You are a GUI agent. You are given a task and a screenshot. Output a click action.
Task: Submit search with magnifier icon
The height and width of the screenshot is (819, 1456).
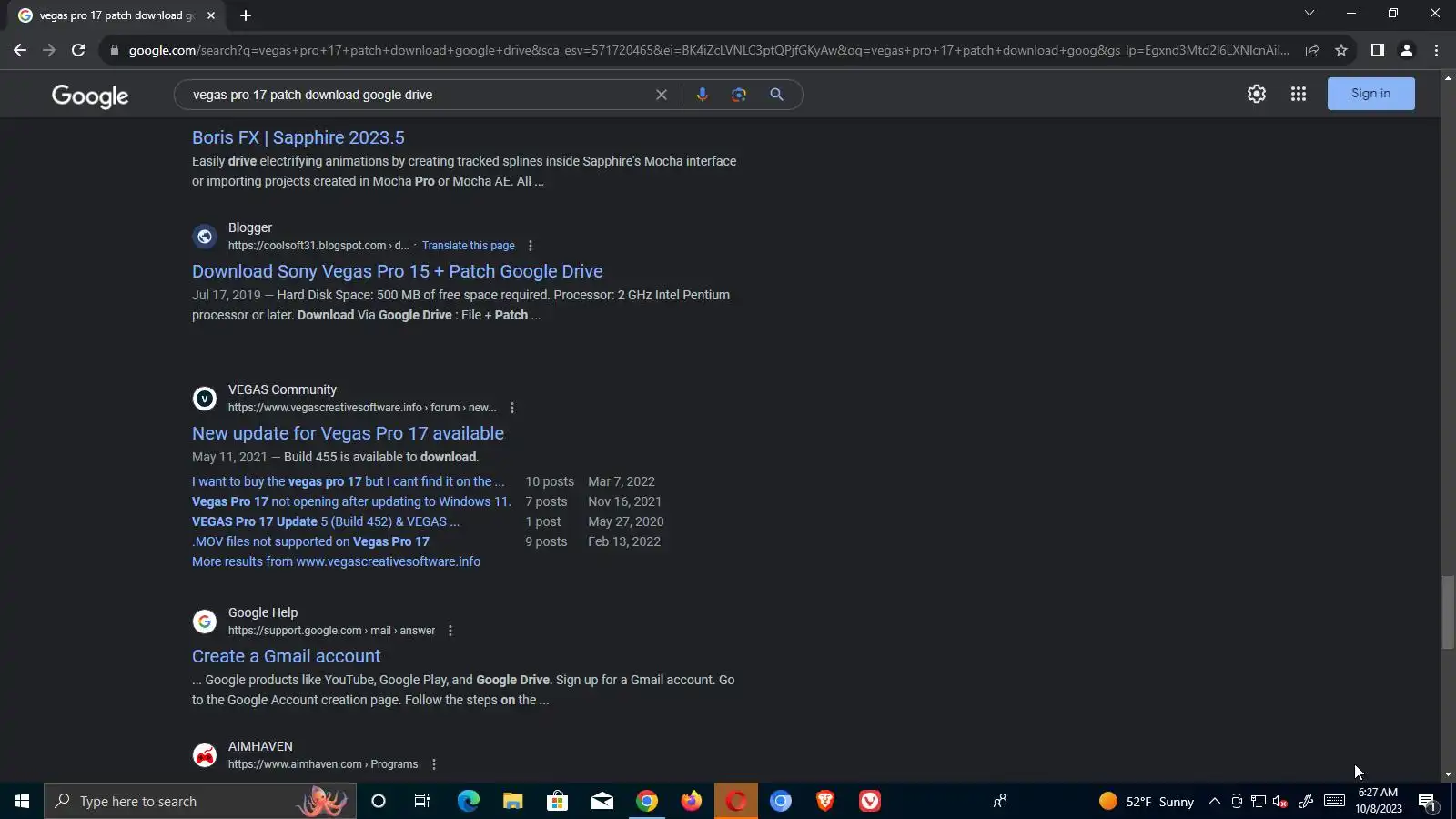click(x=776, y=95)
